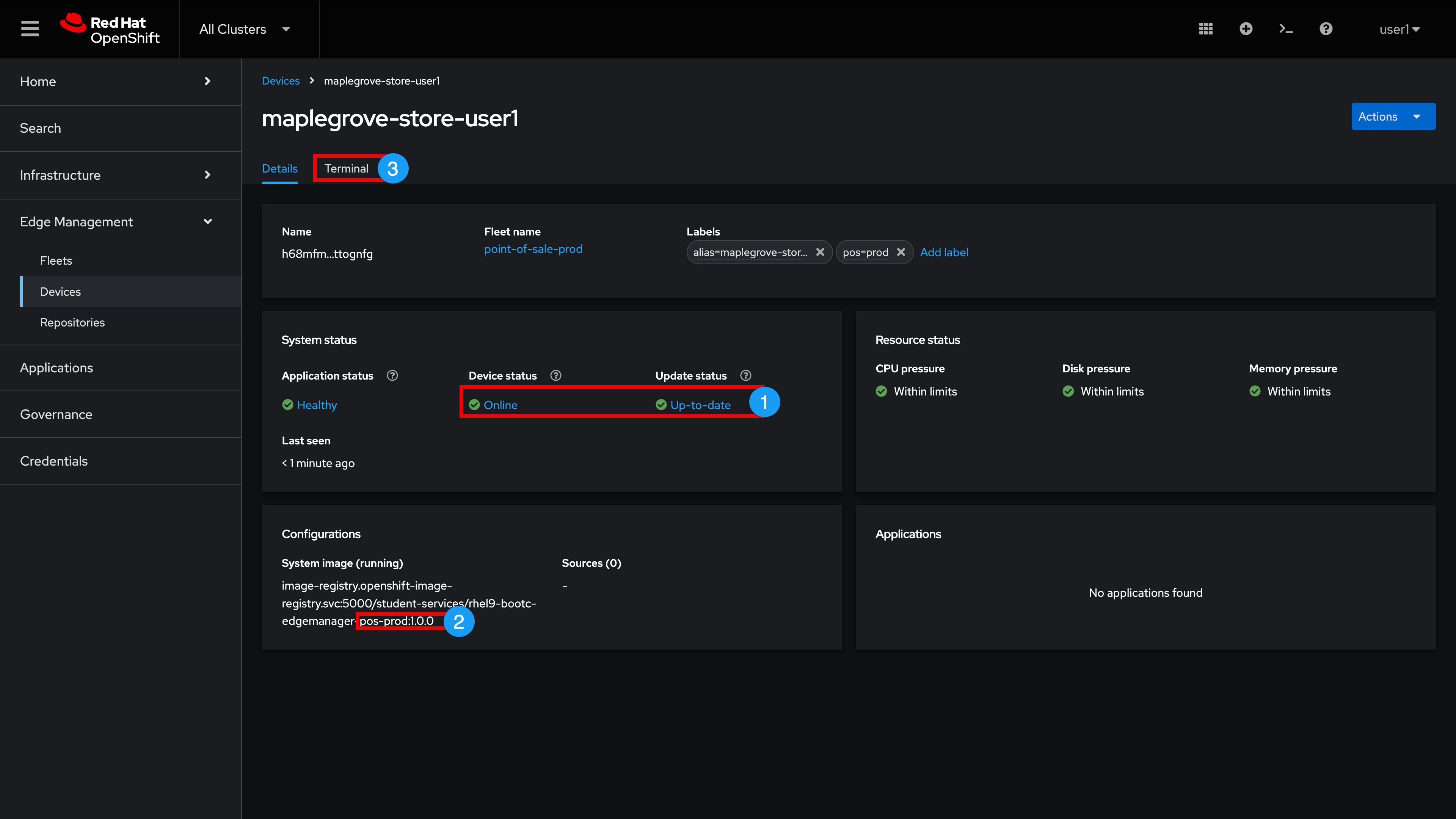The height and width of the screenshot is (819, 1456).
Task: Click the '< 1 minute ago' last seen value
Action: [x=318, y=463]
